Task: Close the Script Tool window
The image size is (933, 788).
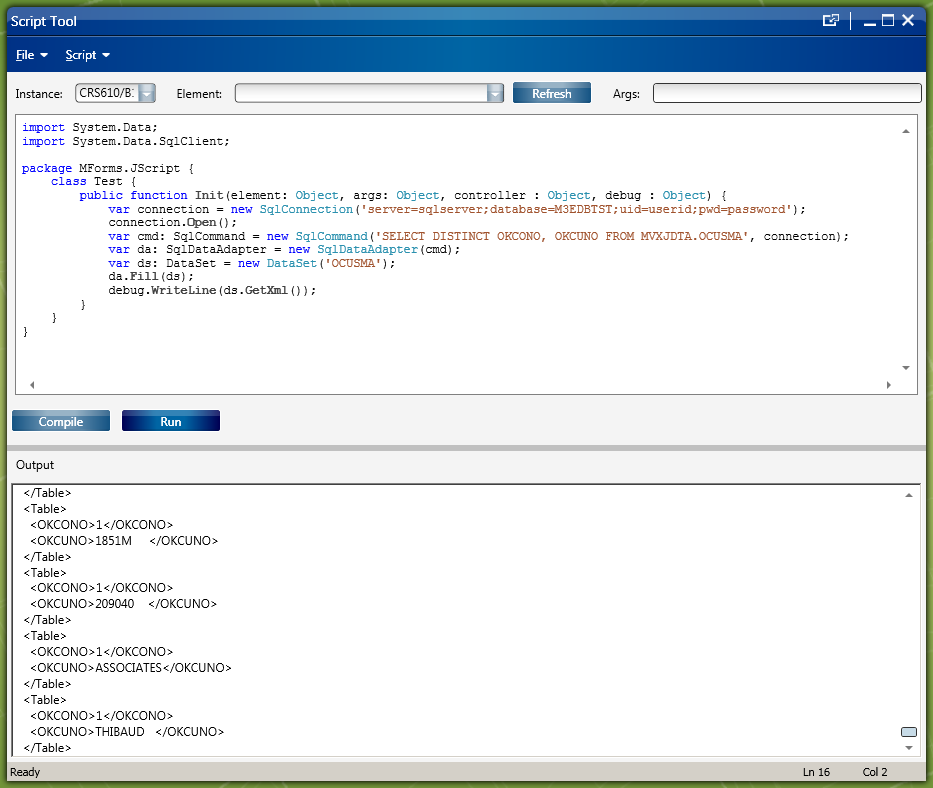Action: coord(908,20)
